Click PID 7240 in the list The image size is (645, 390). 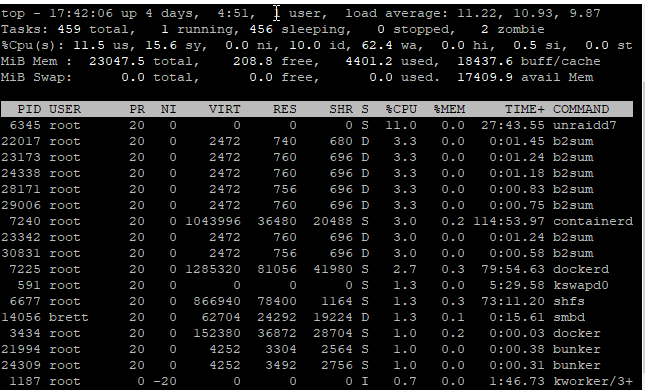(25, 221)
